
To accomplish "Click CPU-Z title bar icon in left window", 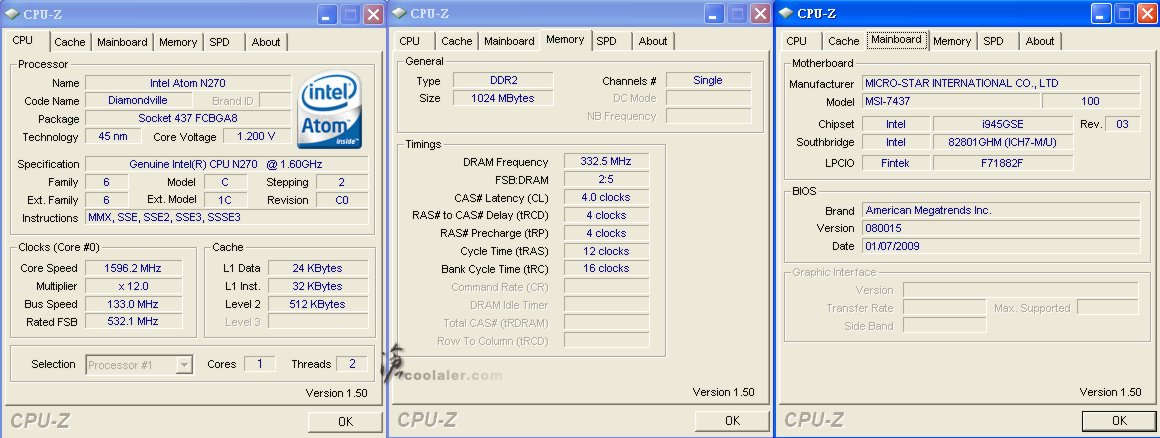I will pyautogui.click(x=12, y=14).
